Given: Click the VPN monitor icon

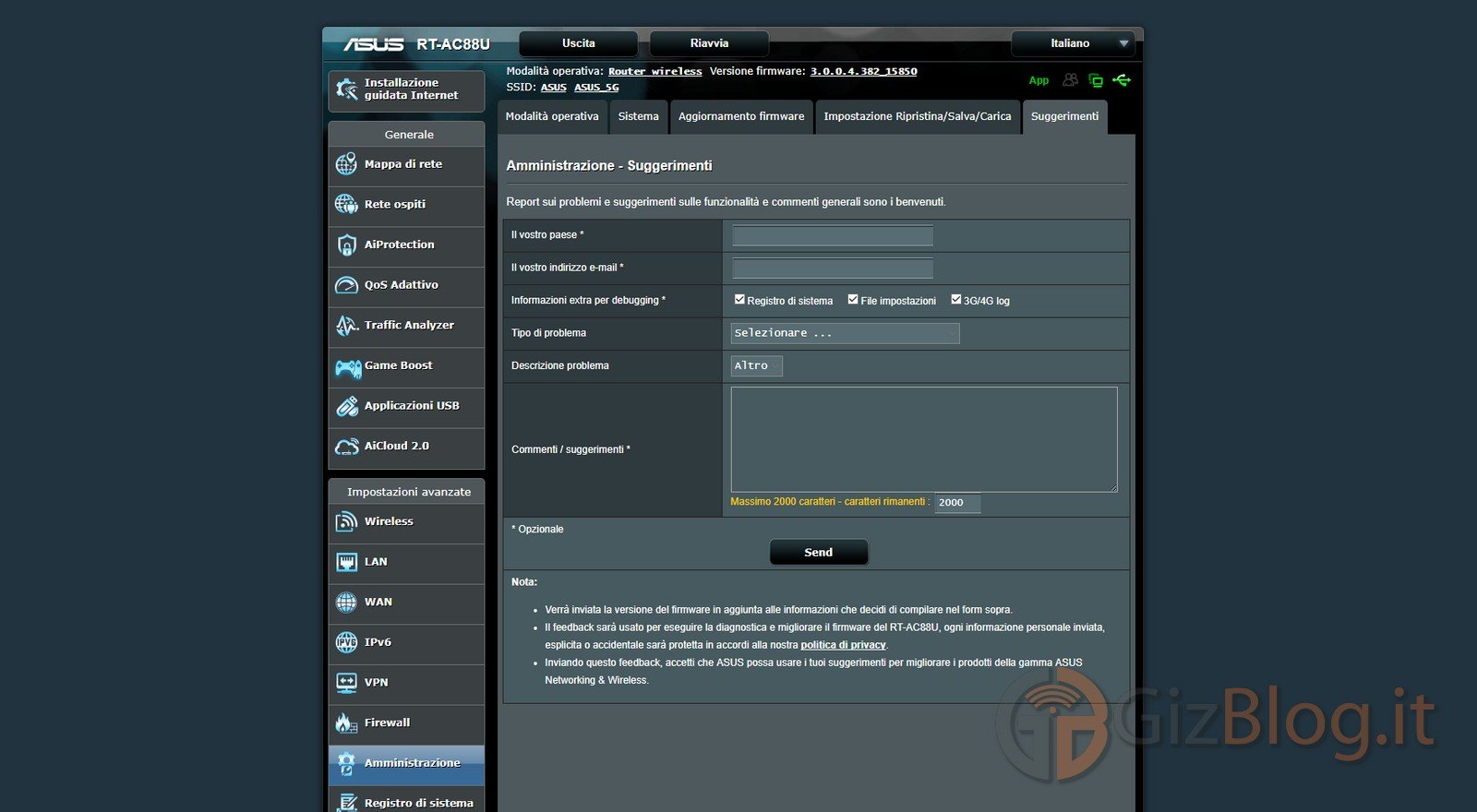Looking at the screenshot, I should tap(346, 683).
